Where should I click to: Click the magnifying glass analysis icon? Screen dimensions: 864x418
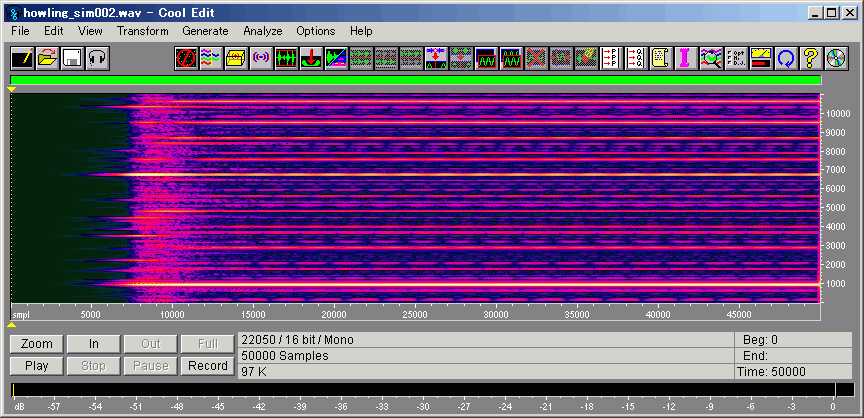(x=711, y=58)
